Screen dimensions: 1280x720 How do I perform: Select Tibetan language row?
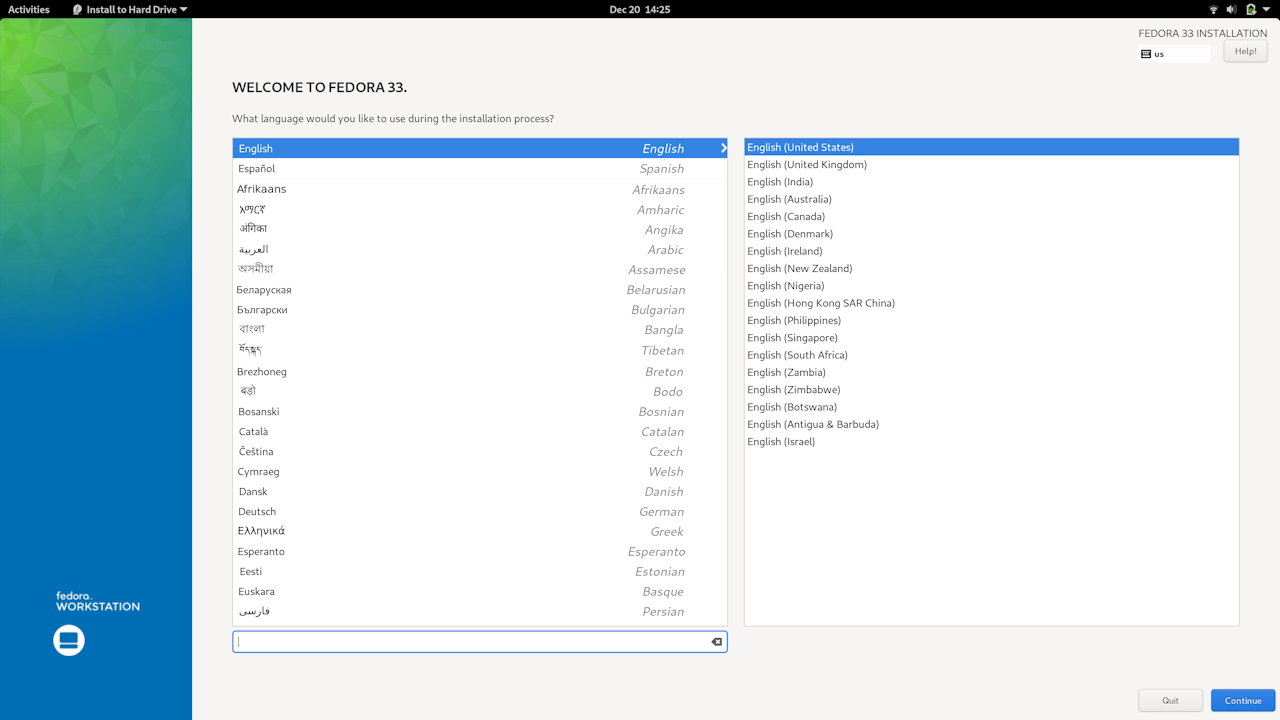click(480, 350)
